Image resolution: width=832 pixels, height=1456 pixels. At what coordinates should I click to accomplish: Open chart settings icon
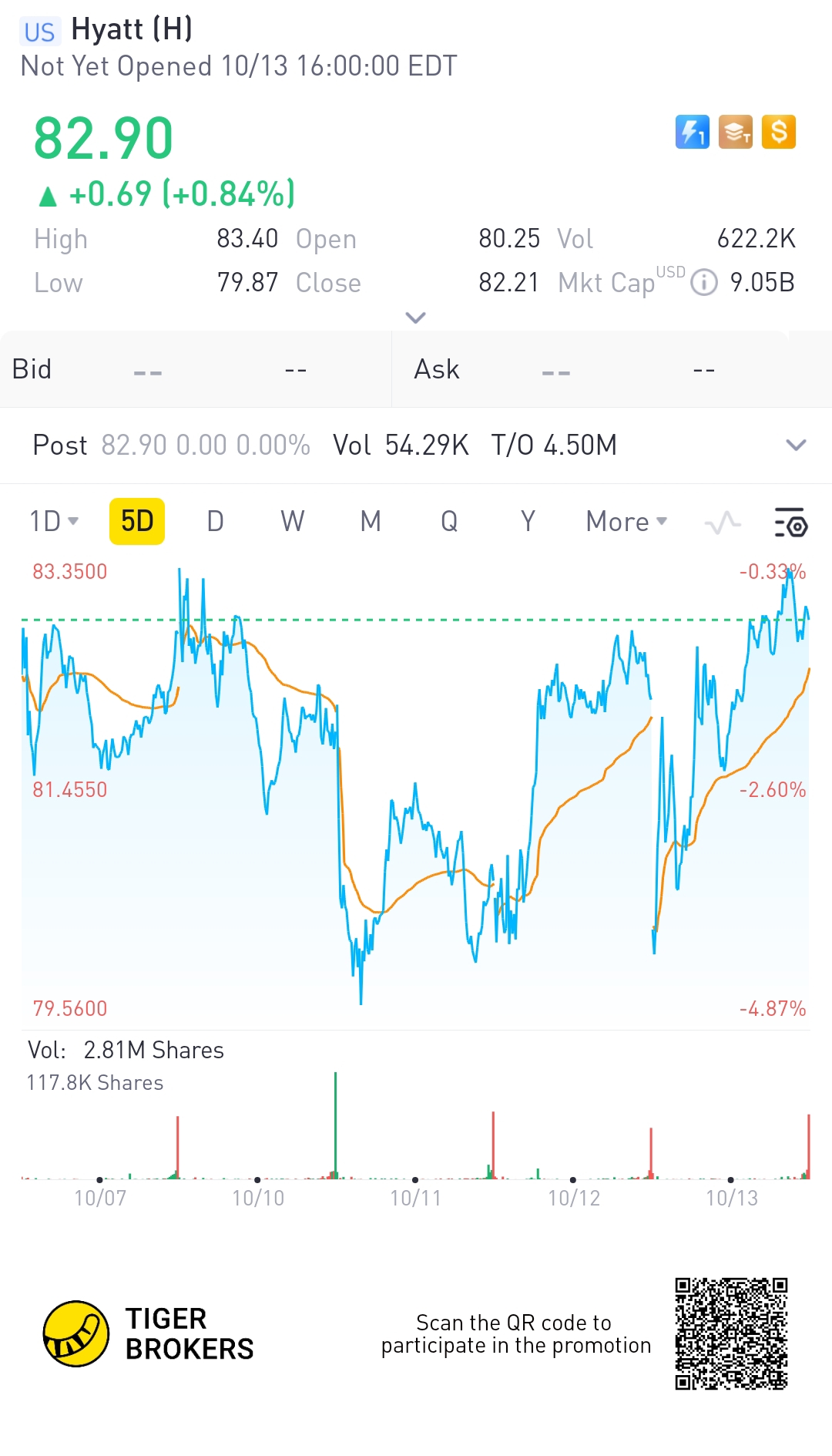click(x=790, y=523)
